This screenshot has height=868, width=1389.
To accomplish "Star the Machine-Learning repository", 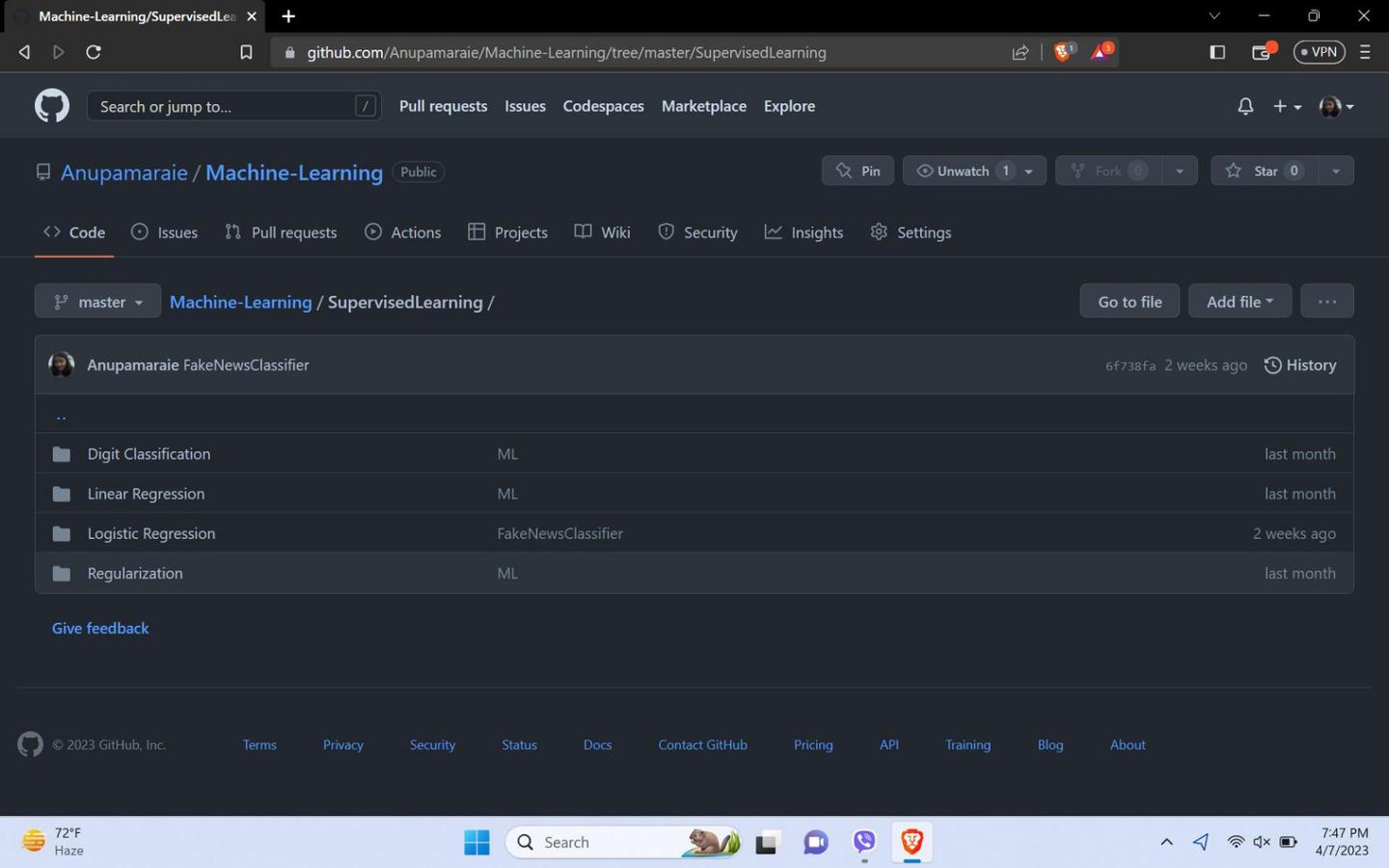I will pyautogui.click(x=1265, y=171).
